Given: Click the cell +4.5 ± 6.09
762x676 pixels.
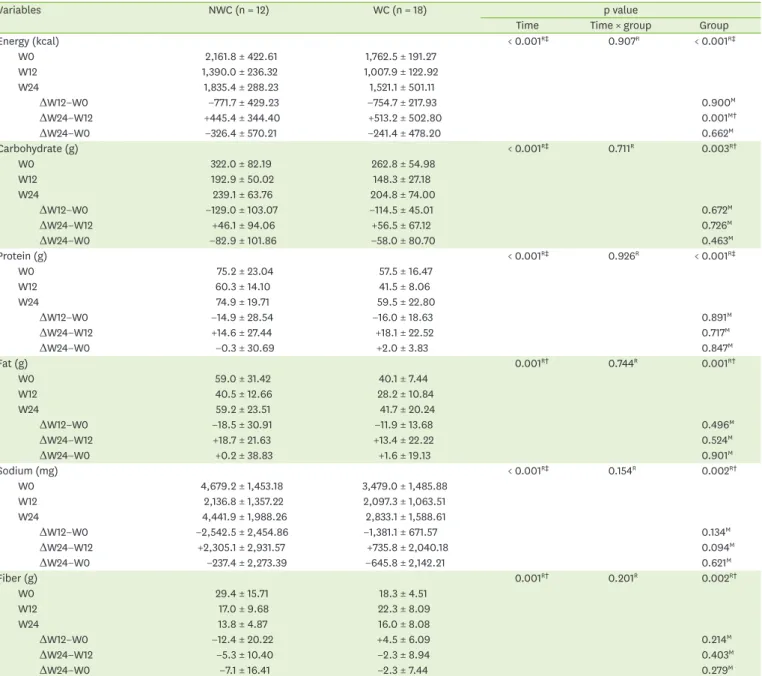Looking at the screenshot, I should click(403, 640).
